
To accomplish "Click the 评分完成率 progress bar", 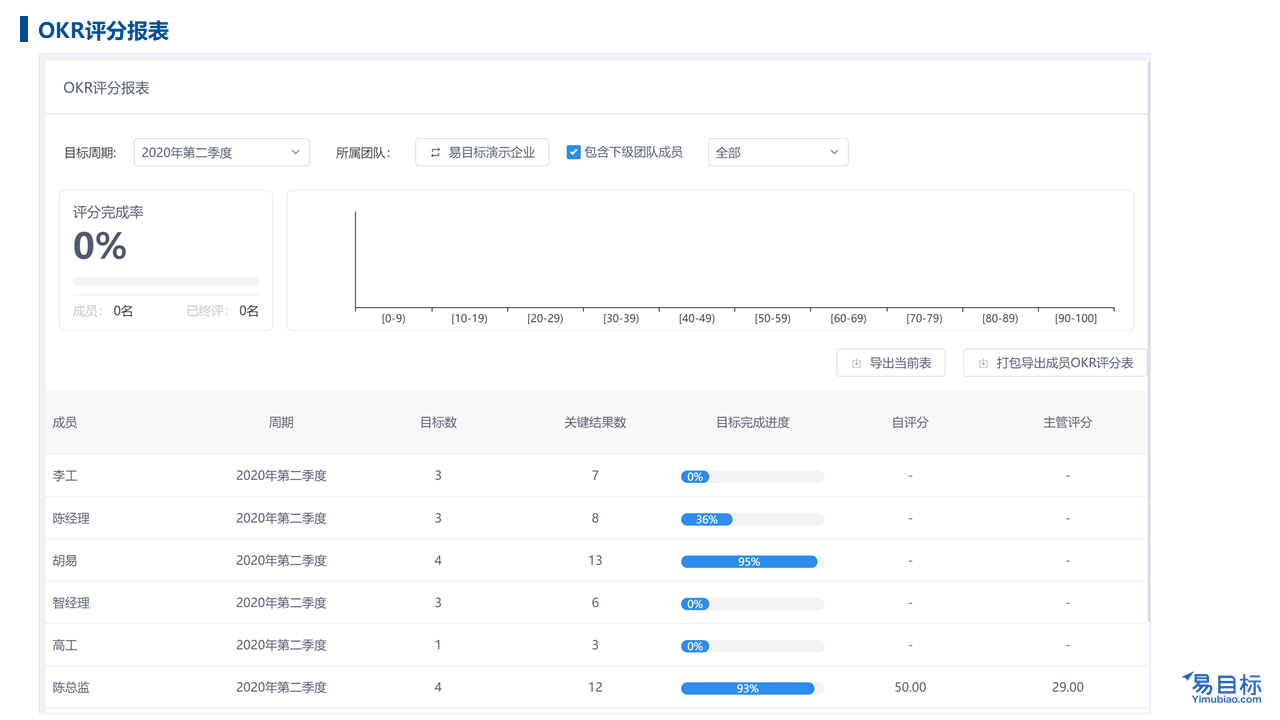I will (166, 281).
